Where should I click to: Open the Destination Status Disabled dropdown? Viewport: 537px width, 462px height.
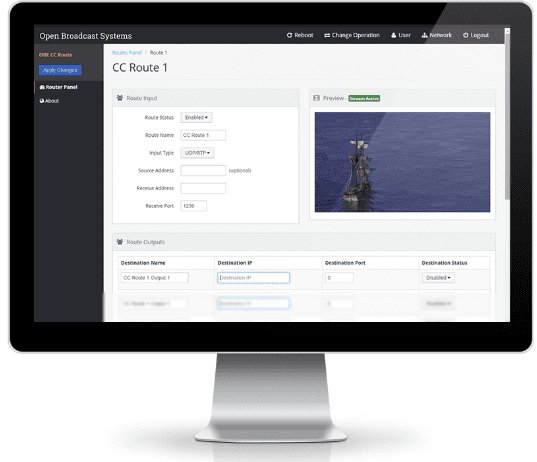(438, 278)
